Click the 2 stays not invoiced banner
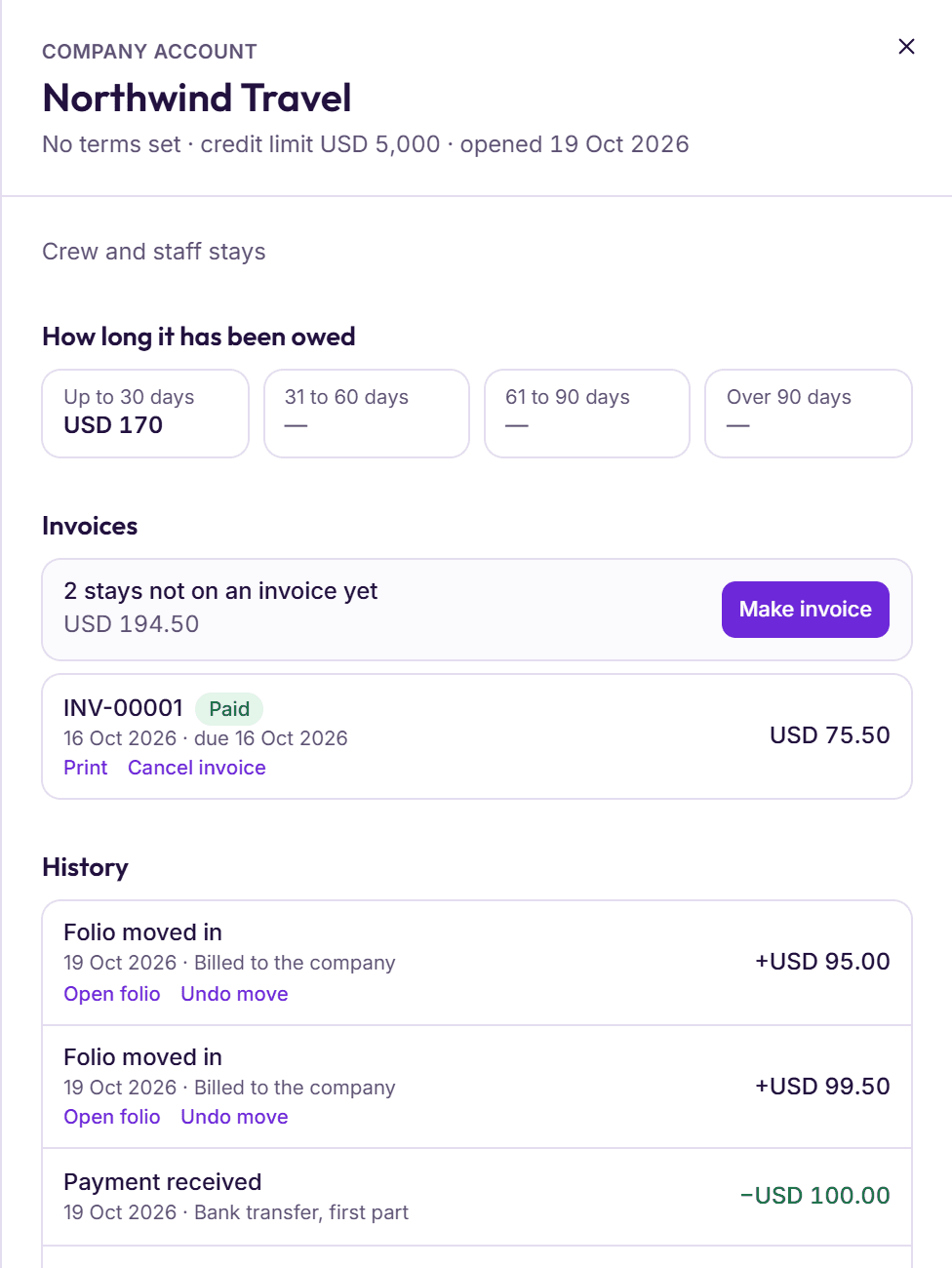The width and height of the screenshot is (952, 1268). tap(477, 610)
